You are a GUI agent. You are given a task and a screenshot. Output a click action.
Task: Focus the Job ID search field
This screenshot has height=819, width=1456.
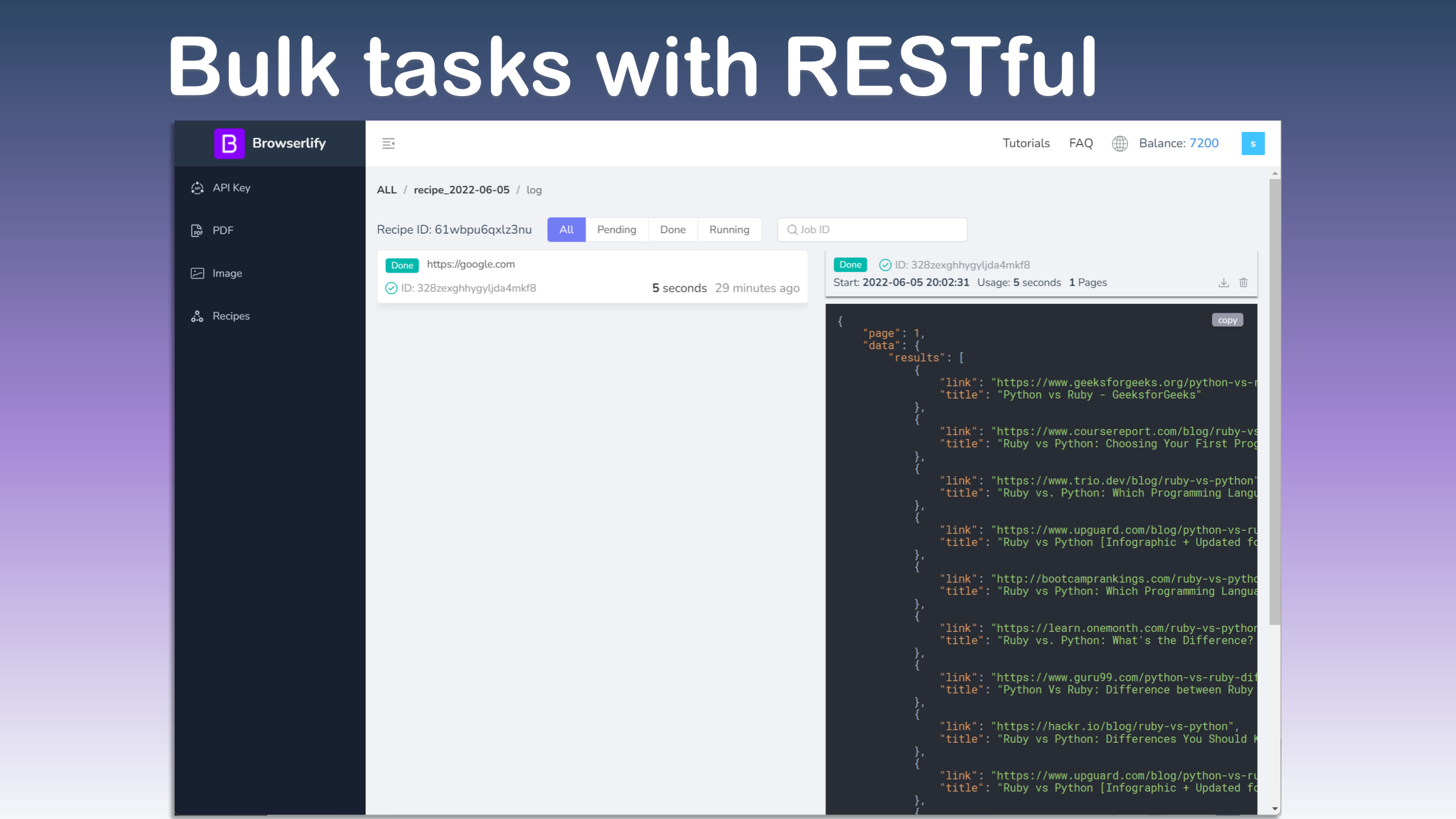(x=872, y=230)
